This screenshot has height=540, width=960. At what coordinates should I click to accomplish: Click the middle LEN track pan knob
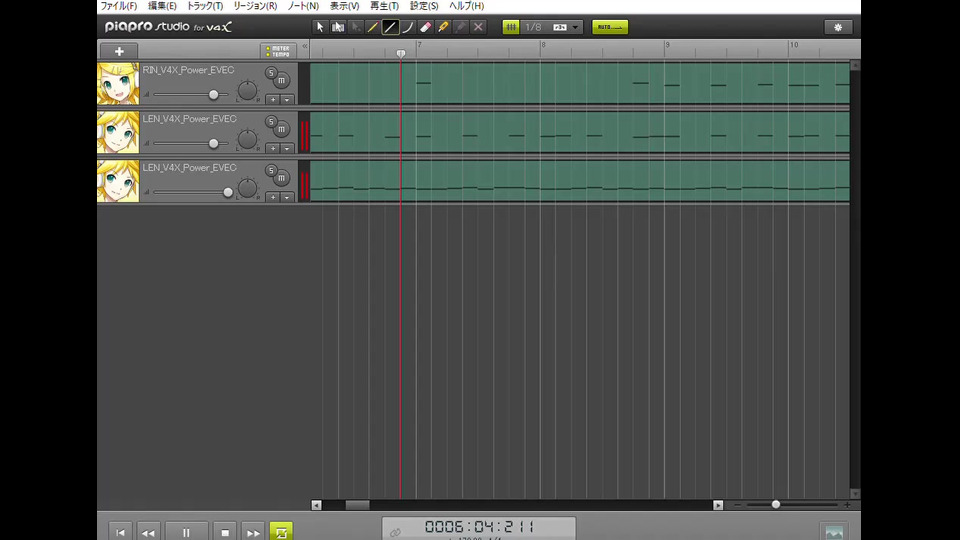247,140
